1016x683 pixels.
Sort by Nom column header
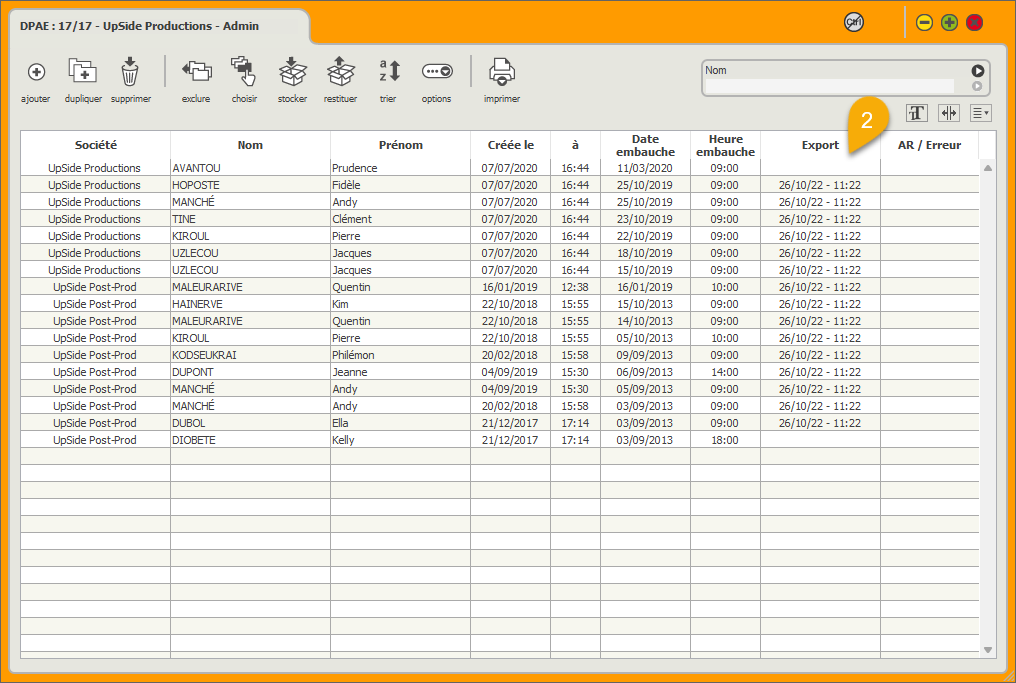pyautogui.click(x=250, y=145)
